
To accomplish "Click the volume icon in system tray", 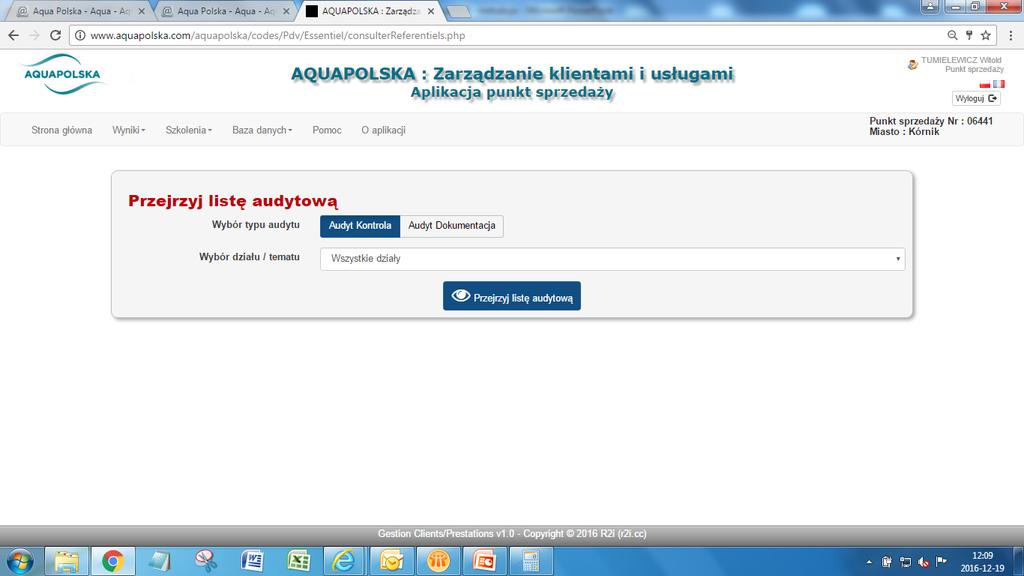I will point(923,562).
